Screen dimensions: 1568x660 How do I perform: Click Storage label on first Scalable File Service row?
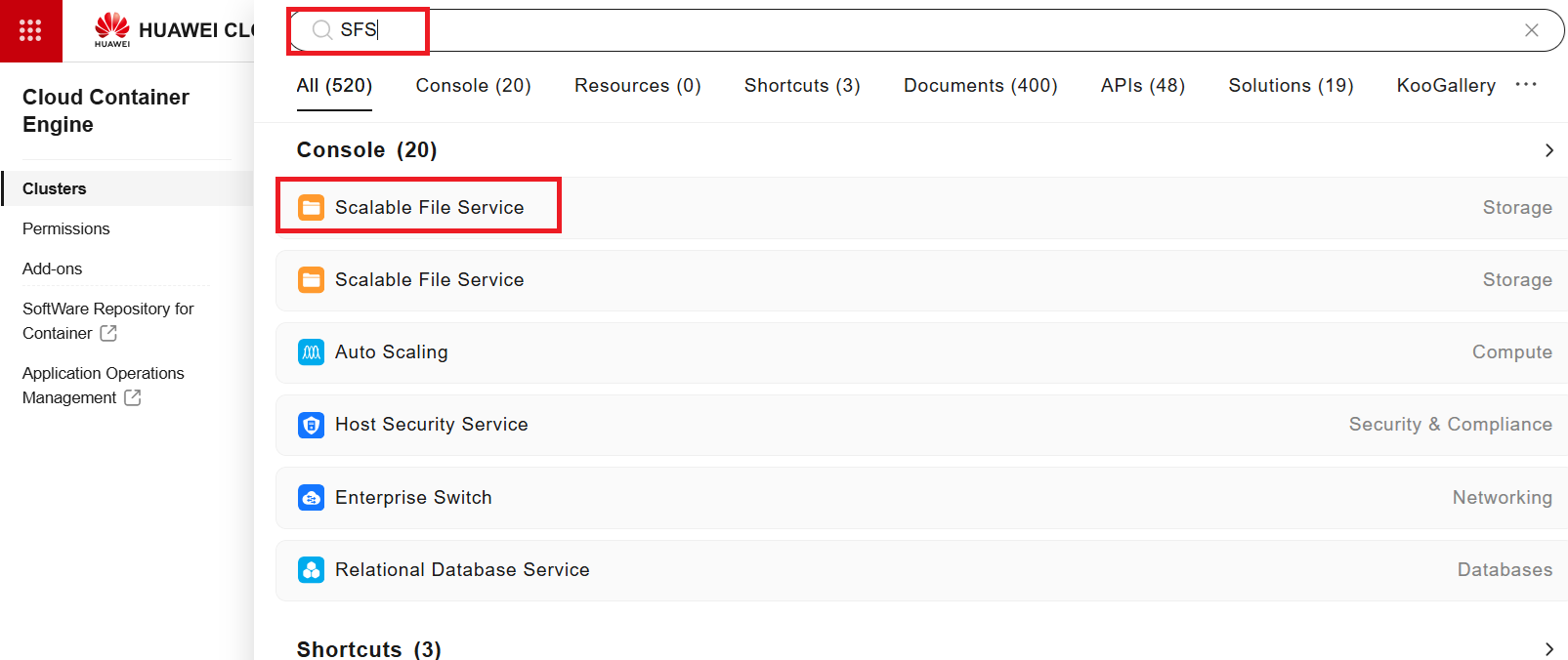1517,208
